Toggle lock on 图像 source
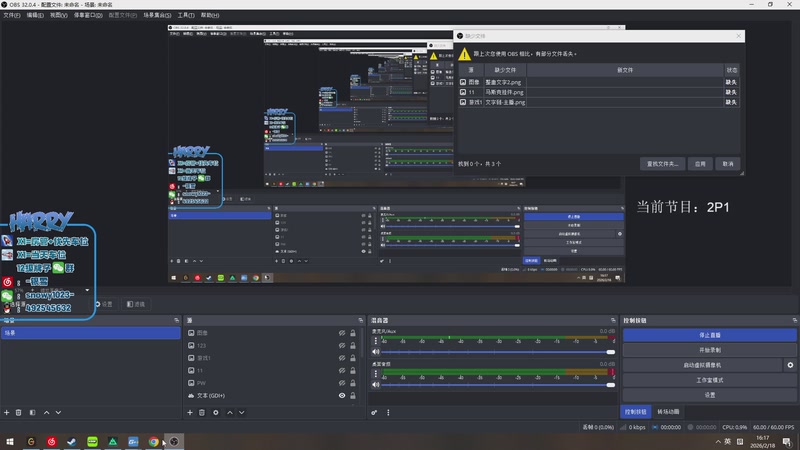Image resolution: width=800 pixels, height=450 pixels. click(353, 333)
